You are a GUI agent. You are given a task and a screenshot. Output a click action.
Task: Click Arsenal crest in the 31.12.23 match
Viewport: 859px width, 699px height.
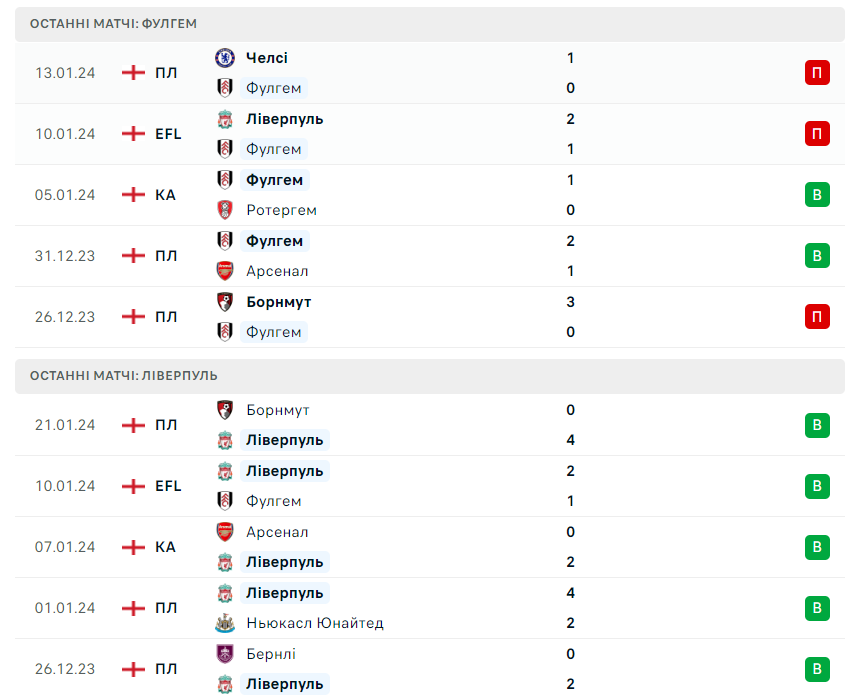pyautogui.click(x=225, y=271)
